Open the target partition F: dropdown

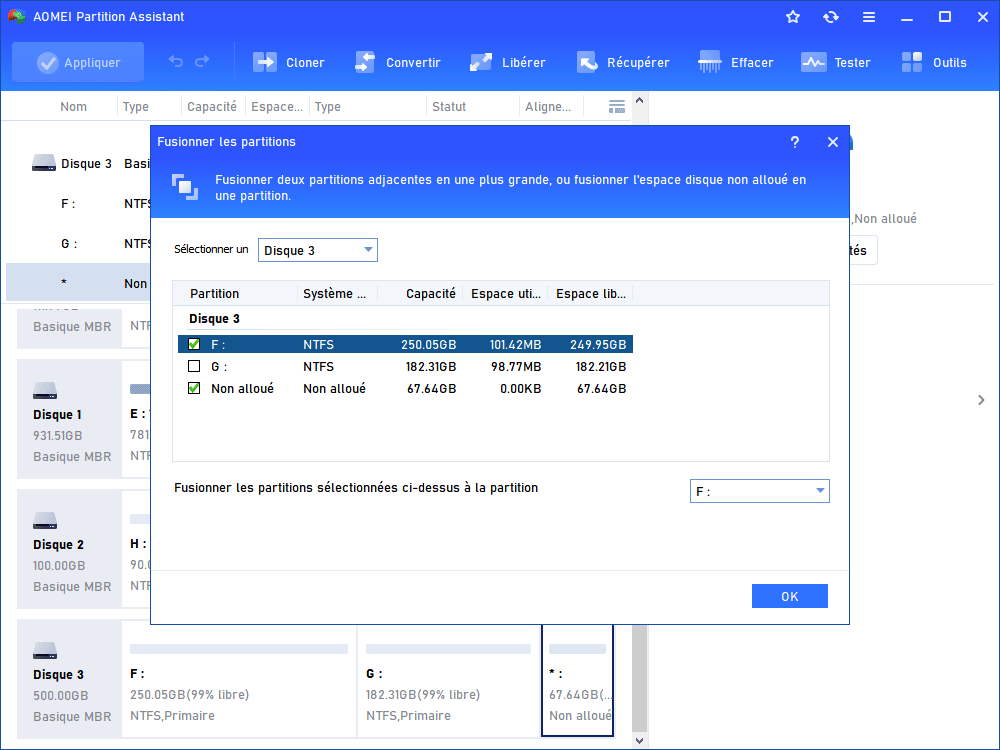coord(760,491)
